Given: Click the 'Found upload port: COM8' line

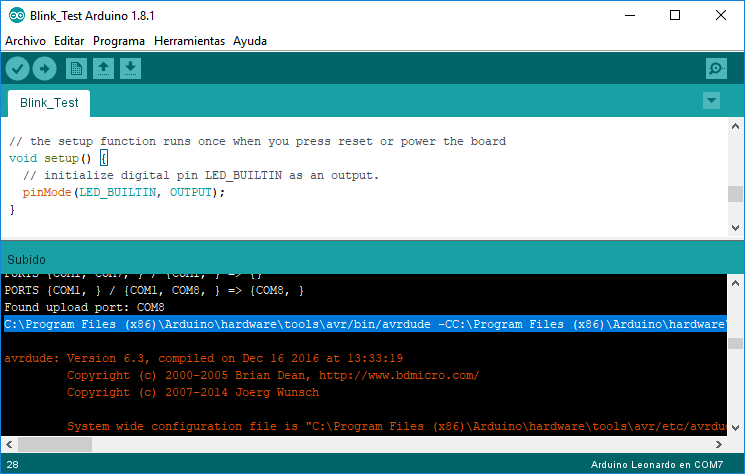Looking at the screenshot, I should coord(84,307).
